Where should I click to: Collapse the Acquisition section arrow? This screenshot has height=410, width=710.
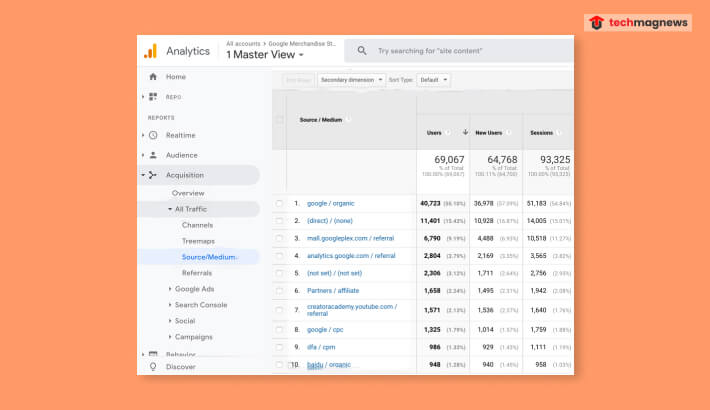[x=143, y=175]
